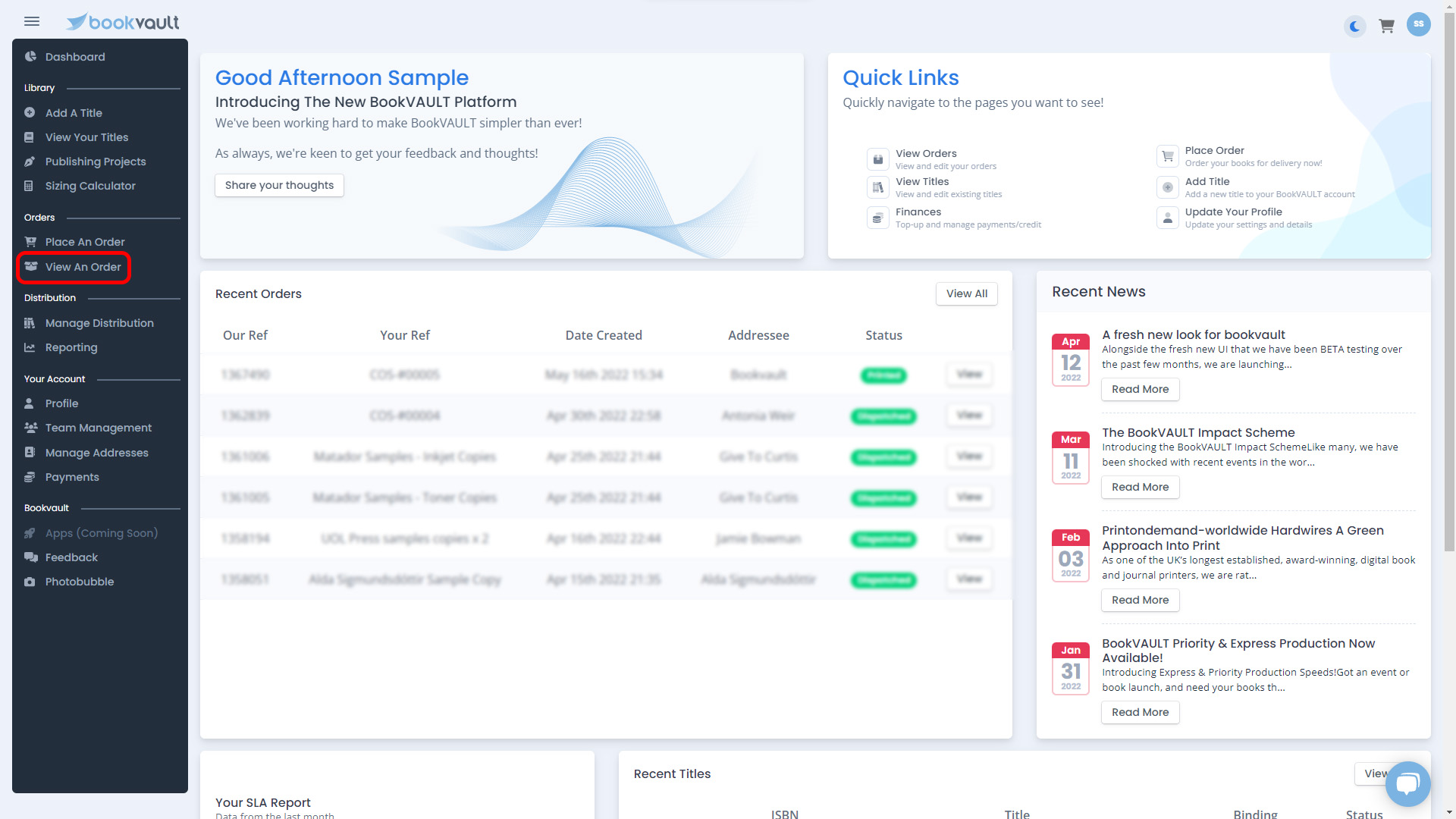Open Publishing Projects

click(x=95, y=162)
